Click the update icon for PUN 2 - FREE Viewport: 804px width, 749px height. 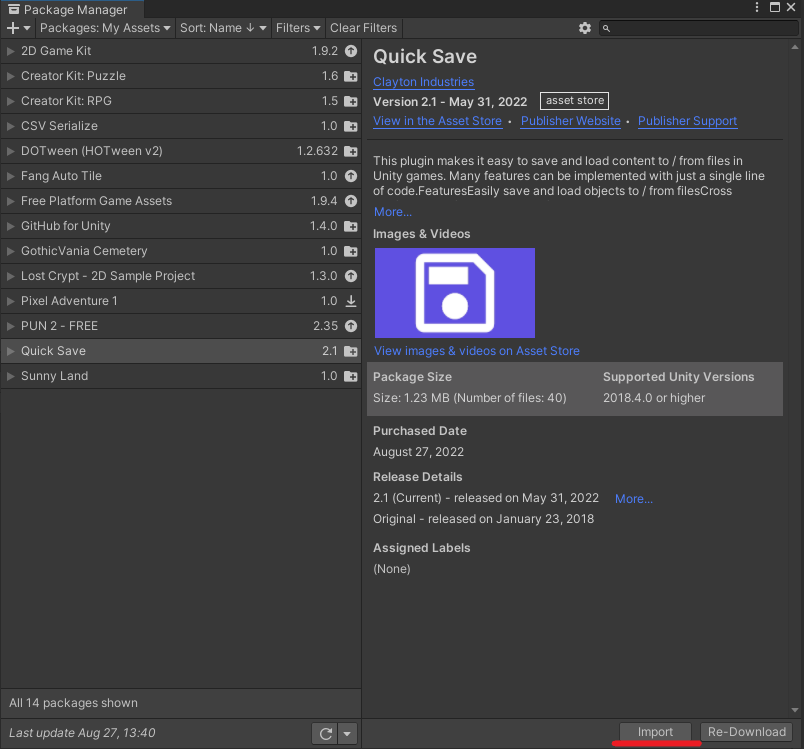coord(351,326)
